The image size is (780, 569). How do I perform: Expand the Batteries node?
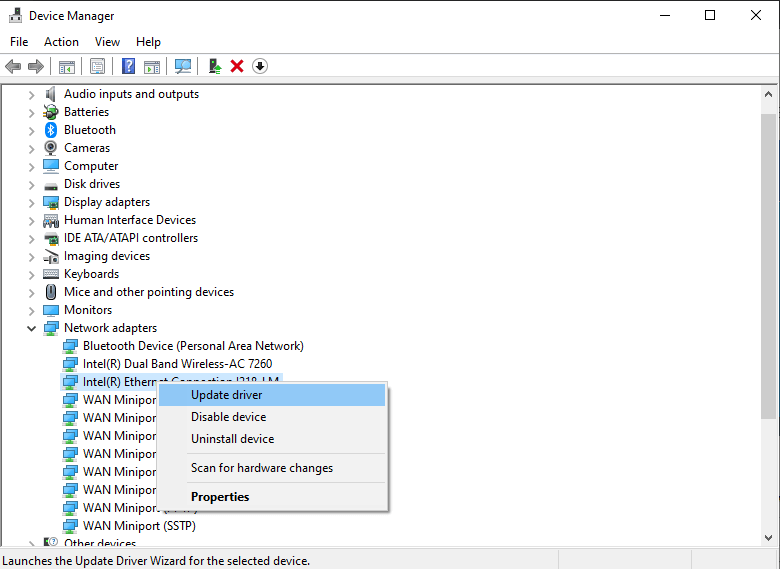(31, 112)
